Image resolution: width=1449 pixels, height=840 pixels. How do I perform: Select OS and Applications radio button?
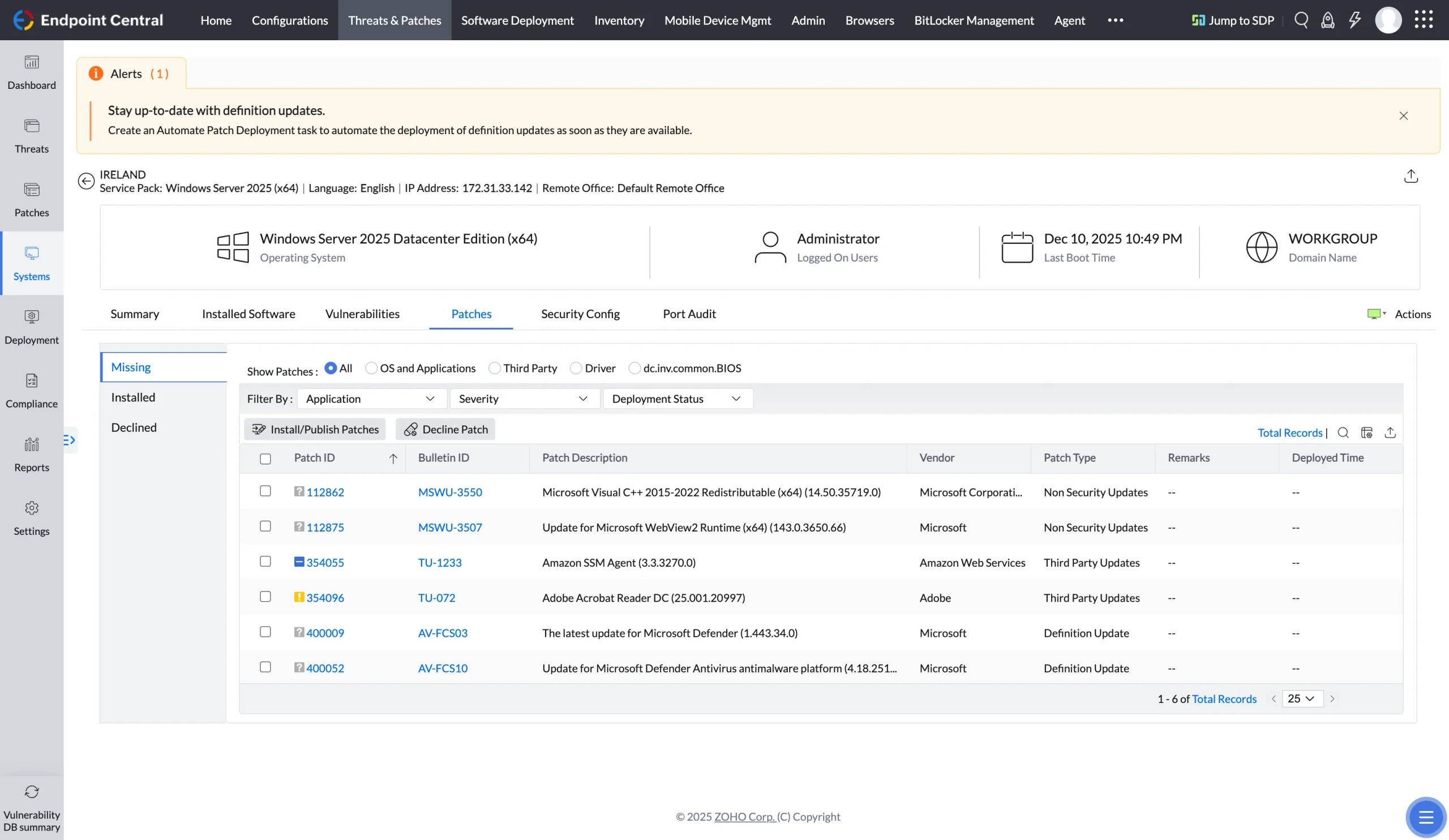coord(371,368)
